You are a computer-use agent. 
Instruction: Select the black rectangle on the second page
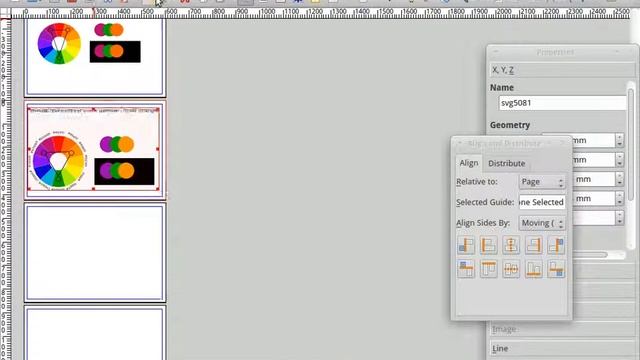pyautogui.click(x=124, y=171)
